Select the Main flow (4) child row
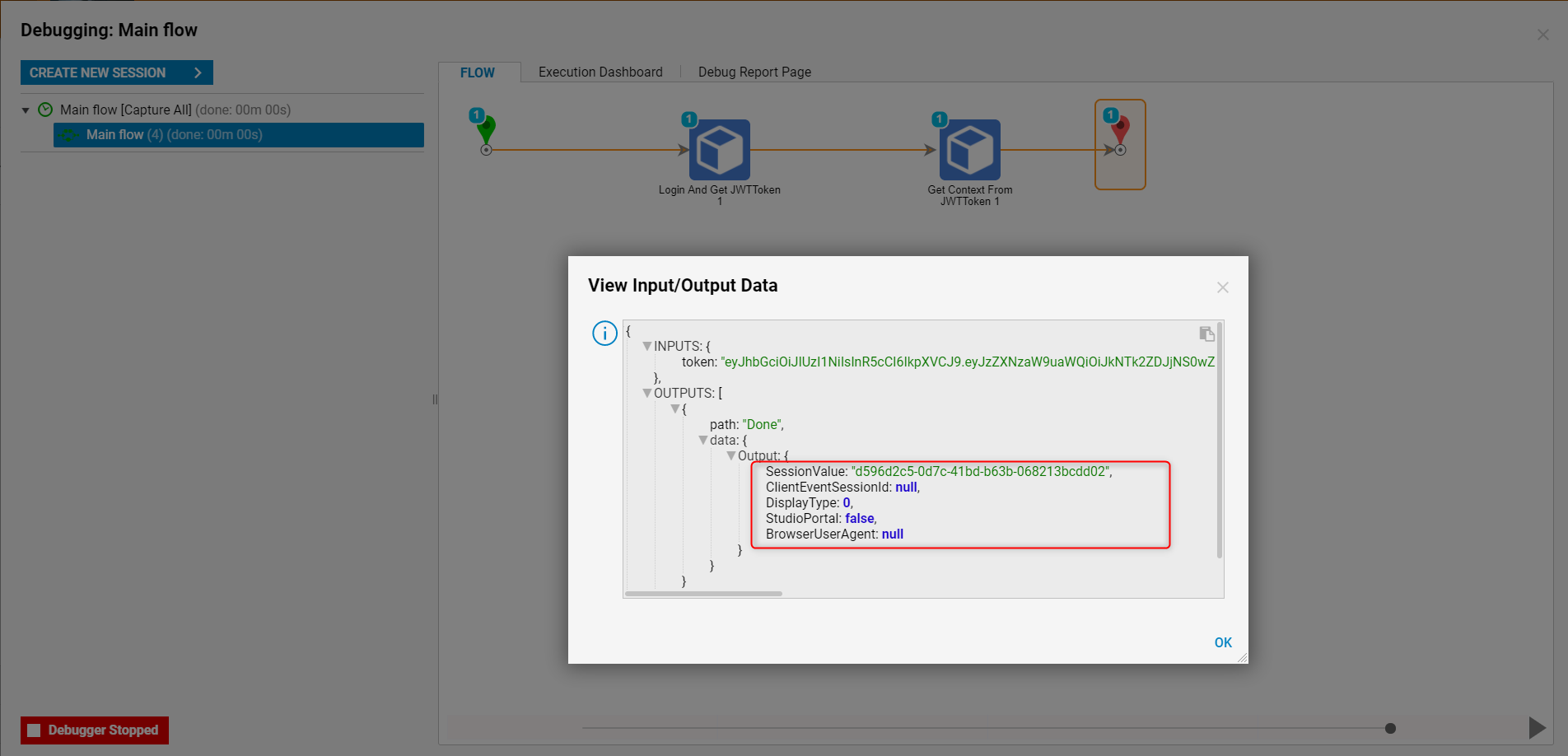 [x=239, y=135]
